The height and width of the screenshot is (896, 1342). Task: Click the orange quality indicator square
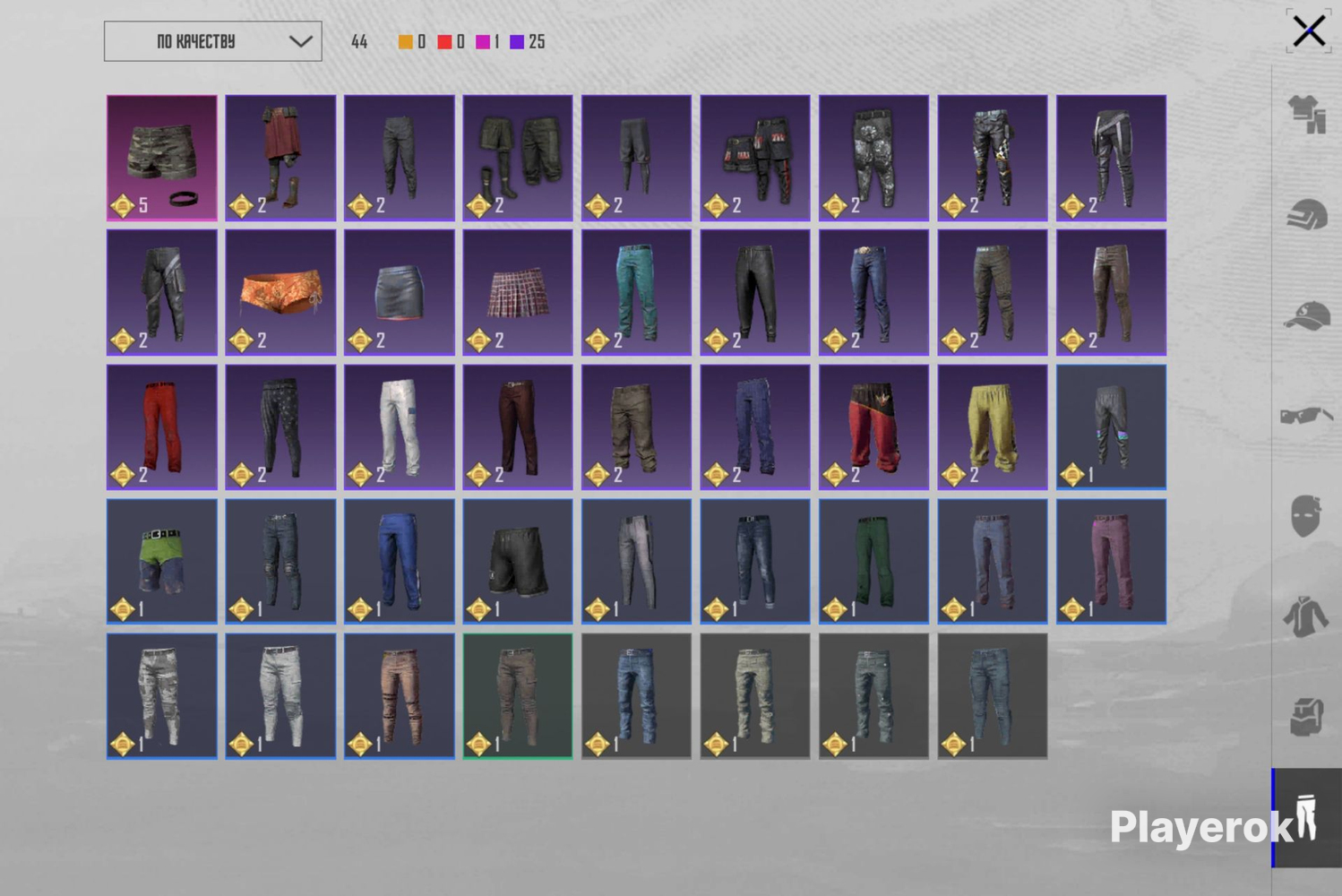[406, 41]
